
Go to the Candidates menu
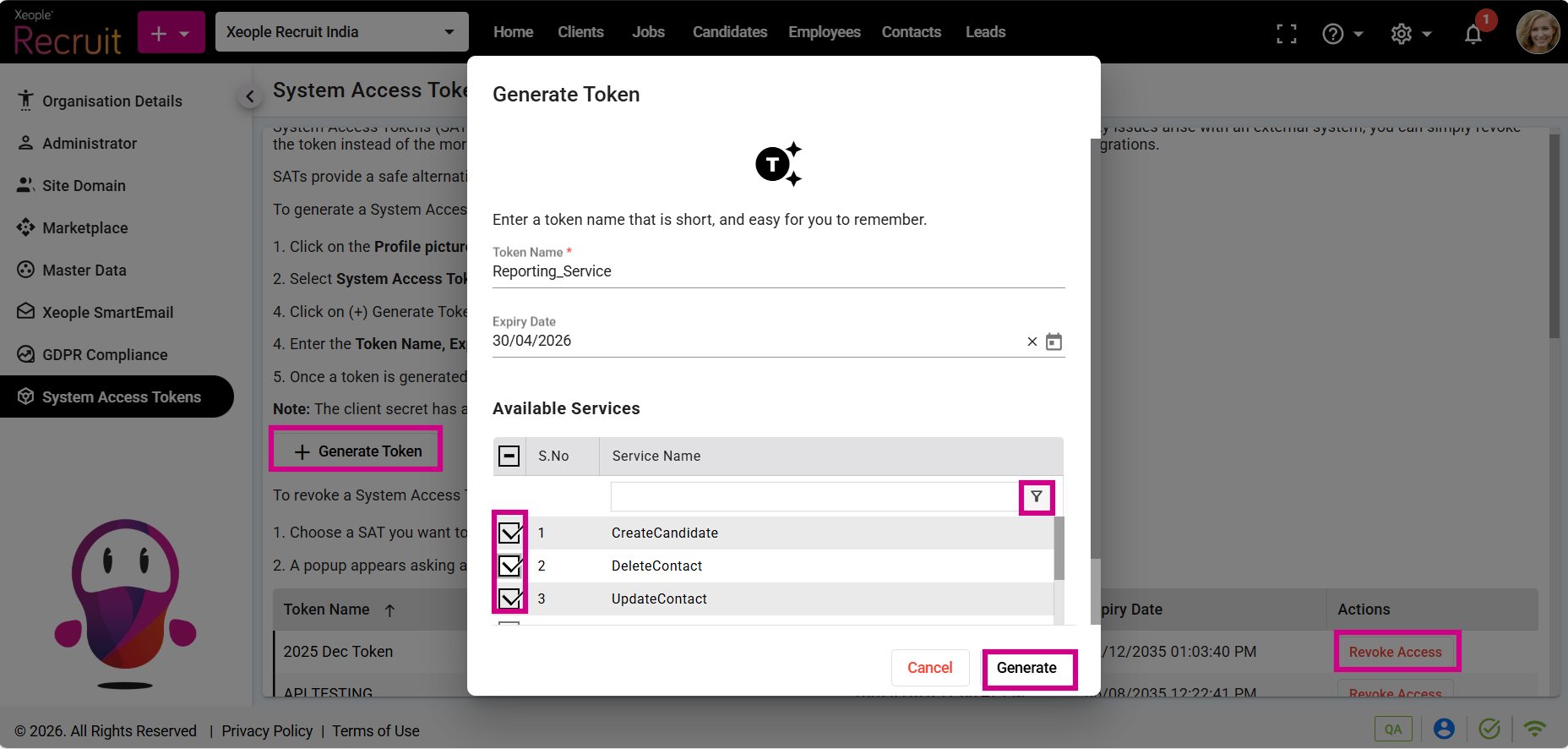[729, 32]
